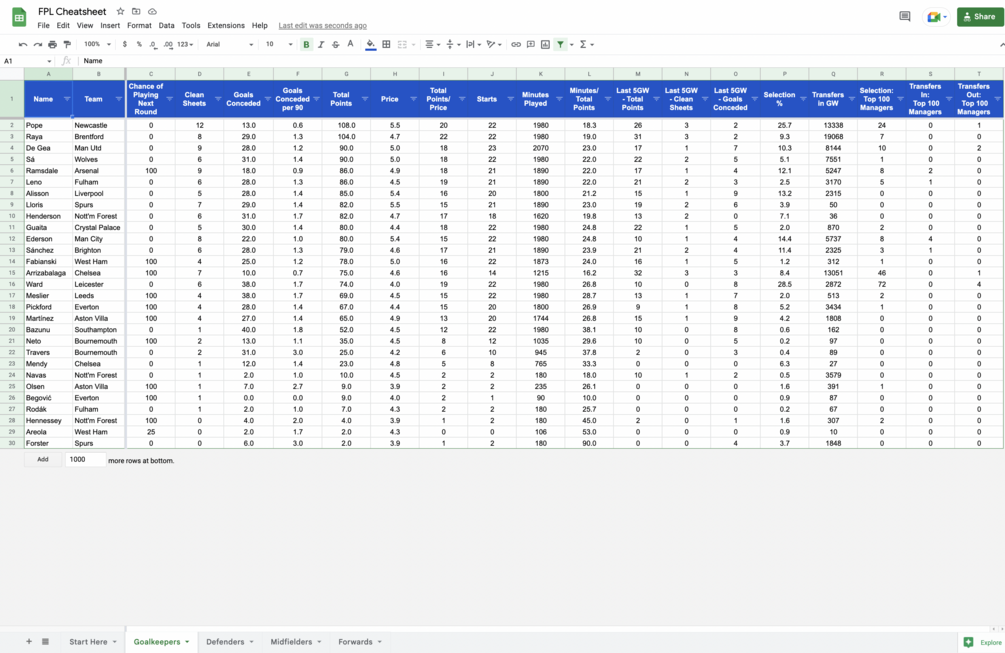Open text color picker
This screenshot has width=1005, height=653.
(350, 44)
